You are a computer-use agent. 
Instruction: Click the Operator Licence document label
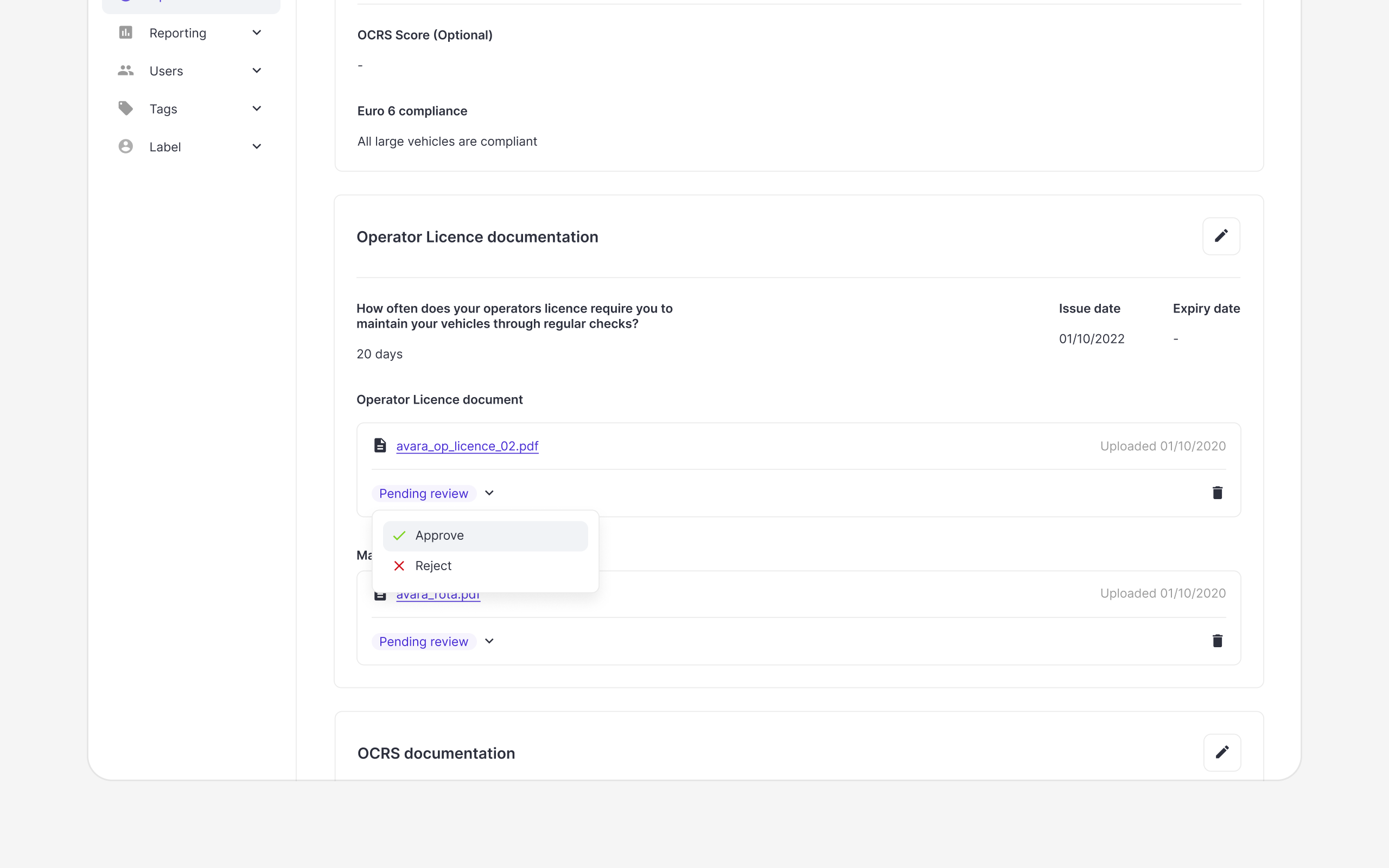[x=439, y=400]
